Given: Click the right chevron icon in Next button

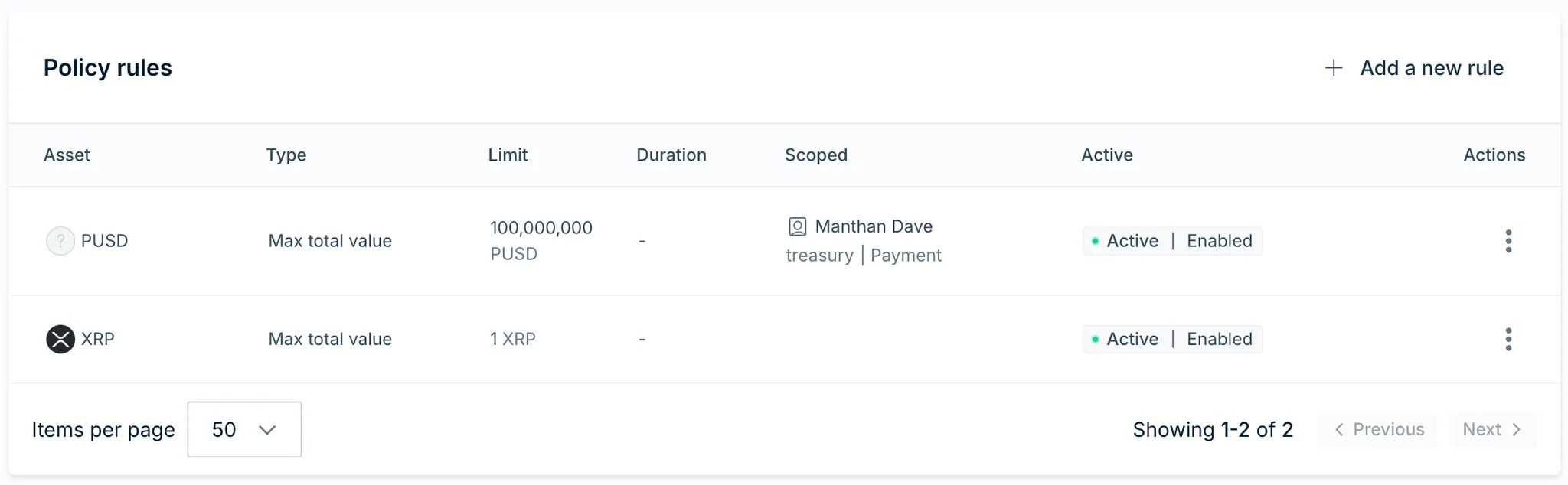Looking at the screenshot, I should (x=1517, y=430).
